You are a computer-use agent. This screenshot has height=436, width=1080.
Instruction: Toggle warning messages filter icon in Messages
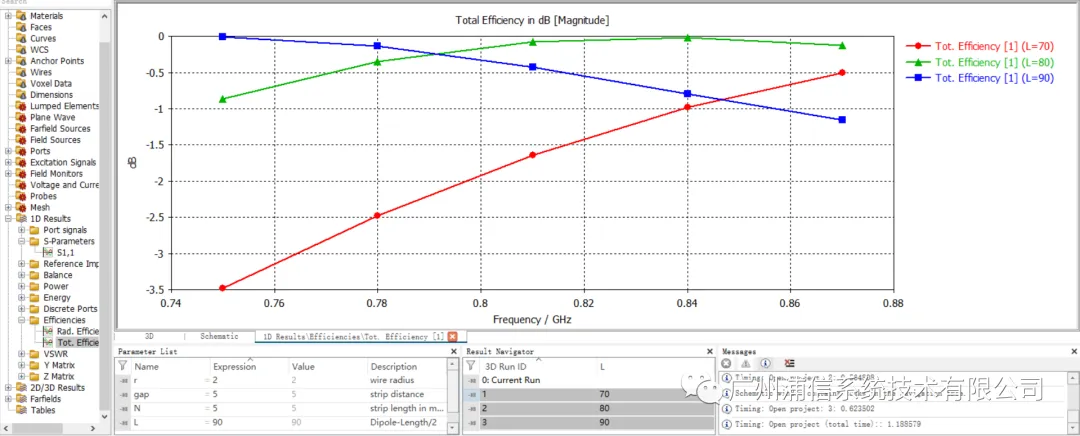745,363
